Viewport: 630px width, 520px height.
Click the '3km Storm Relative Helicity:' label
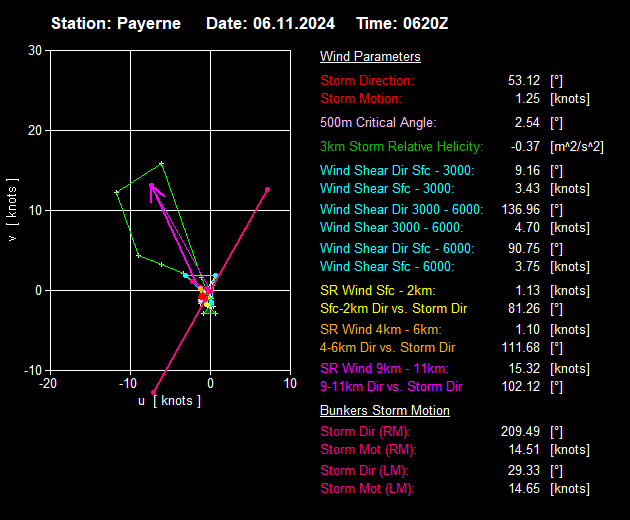(x=402, y=146)
